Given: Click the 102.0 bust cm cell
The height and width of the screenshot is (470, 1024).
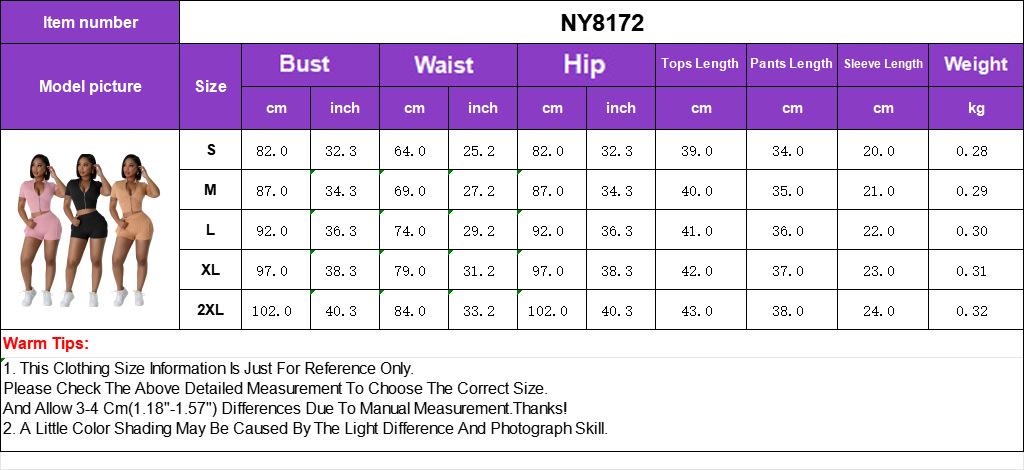Looking at the screenshot, I should 276,311.
